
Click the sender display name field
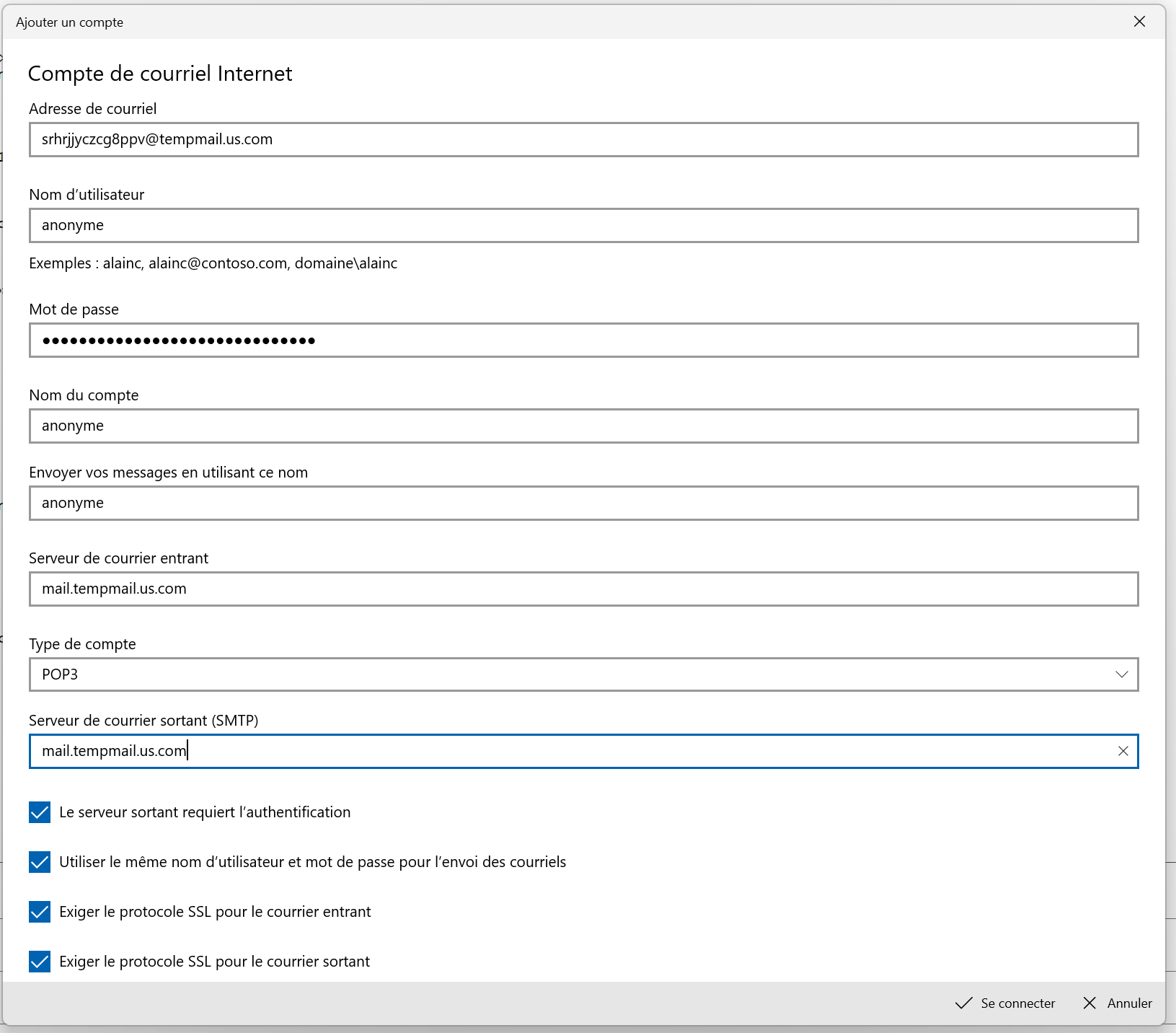[583, 503]
